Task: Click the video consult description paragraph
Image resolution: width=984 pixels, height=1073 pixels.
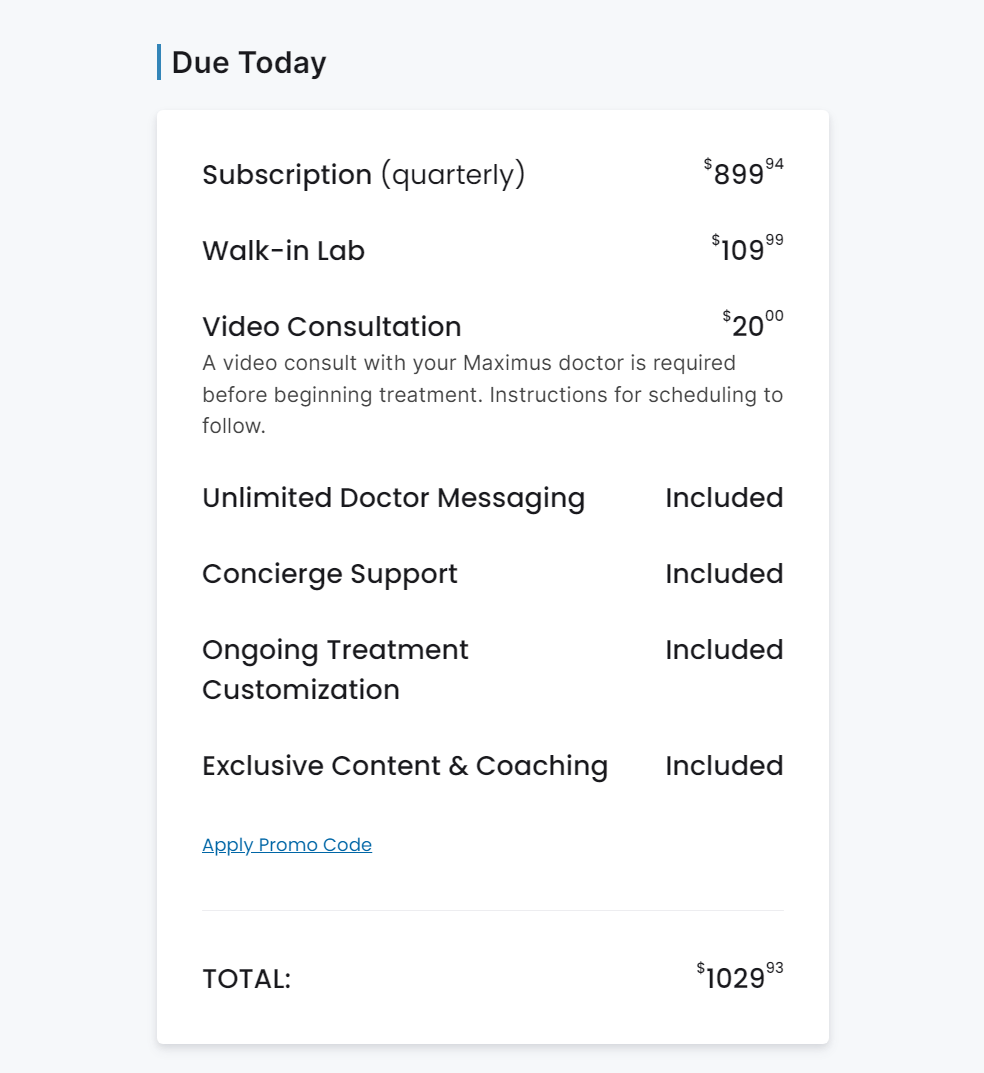Action: (492, 394)
